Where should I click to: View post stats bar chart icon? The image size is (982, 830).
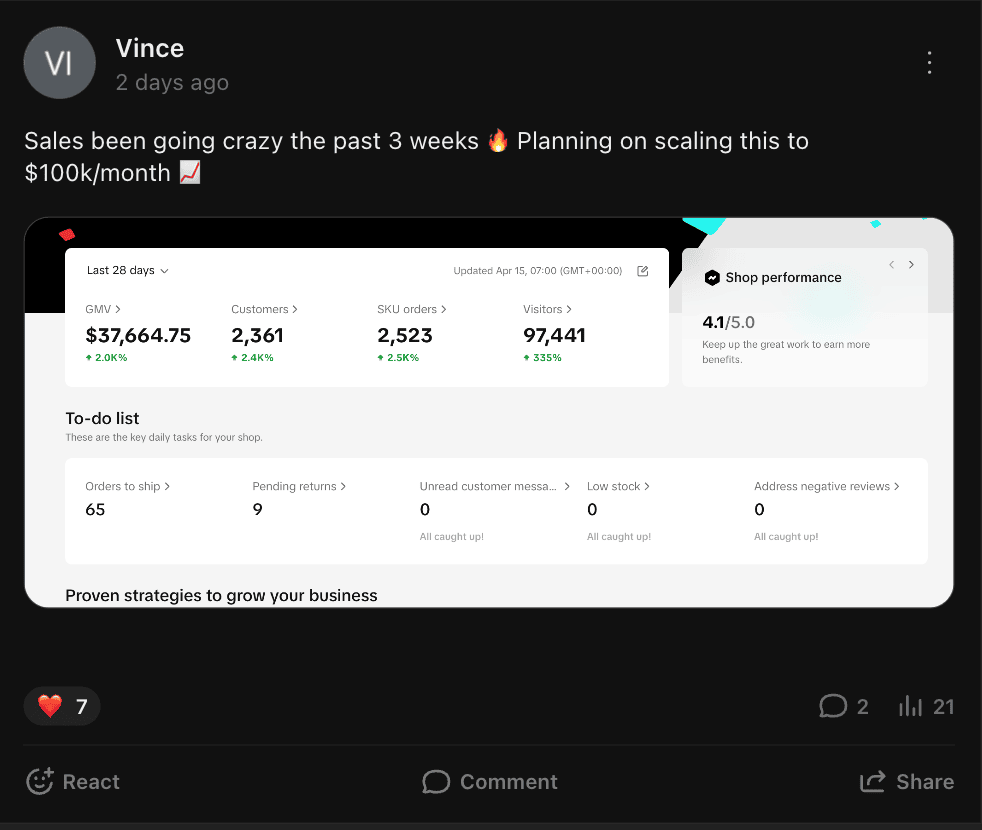click(911, 707)
